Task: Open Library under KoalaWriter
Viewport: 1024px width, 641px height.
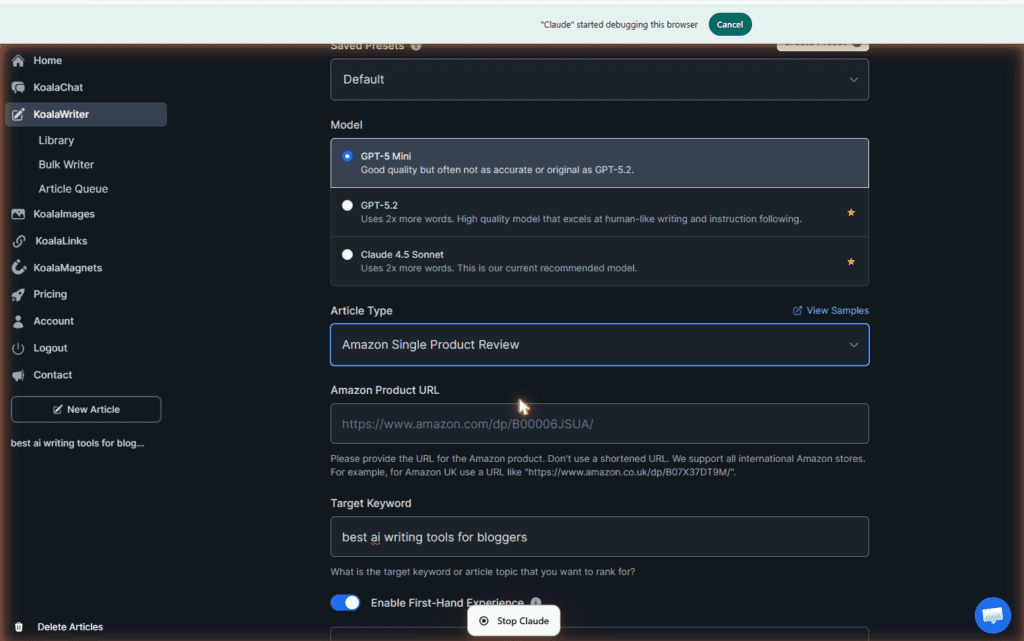Action: pyautogui.click(x=56, y=140)
